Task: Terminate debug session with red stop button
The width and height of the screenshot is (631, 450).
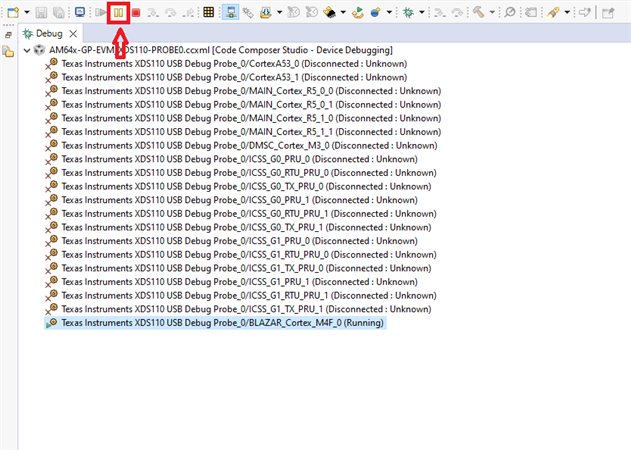Action: pos(136,13)
